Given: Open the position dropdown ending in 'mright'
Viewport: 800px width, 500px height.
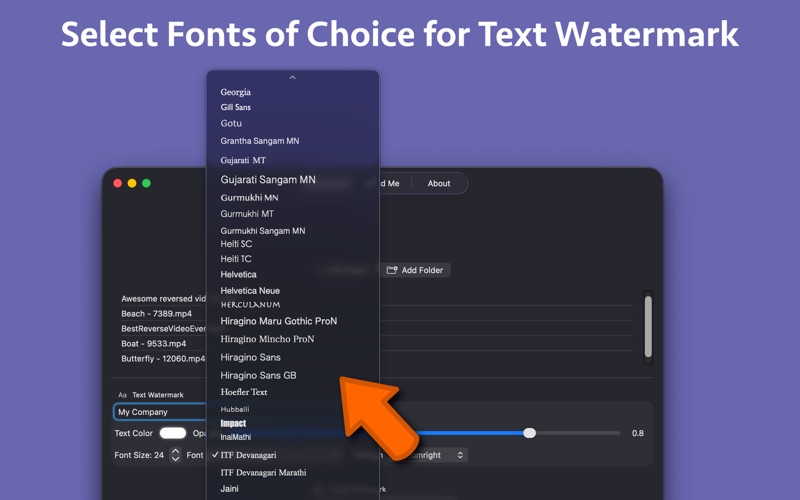Looking at the screenshot, I should click(x=428, y=455).
